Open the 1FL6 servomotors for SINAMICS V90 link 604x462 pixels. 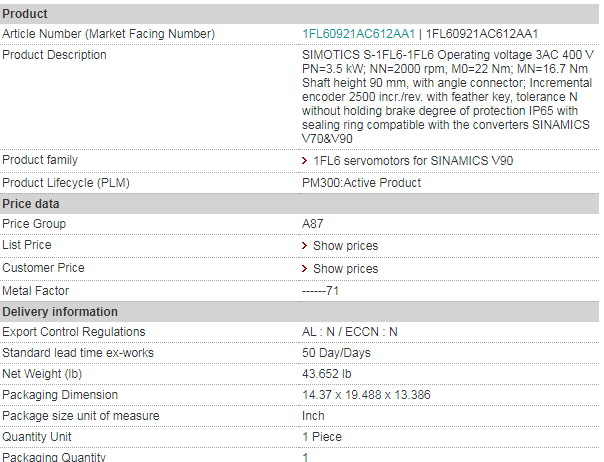[413, 161]
